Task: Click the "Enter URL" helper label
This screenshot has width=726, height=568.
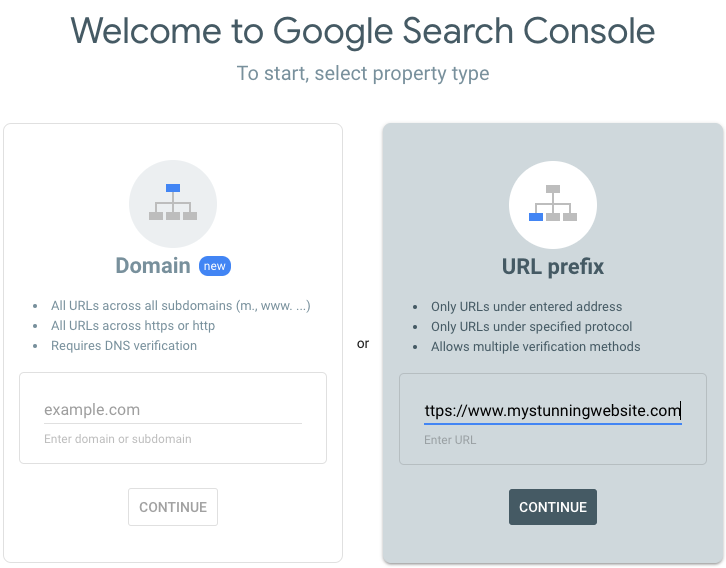Action: click(450, 440)
